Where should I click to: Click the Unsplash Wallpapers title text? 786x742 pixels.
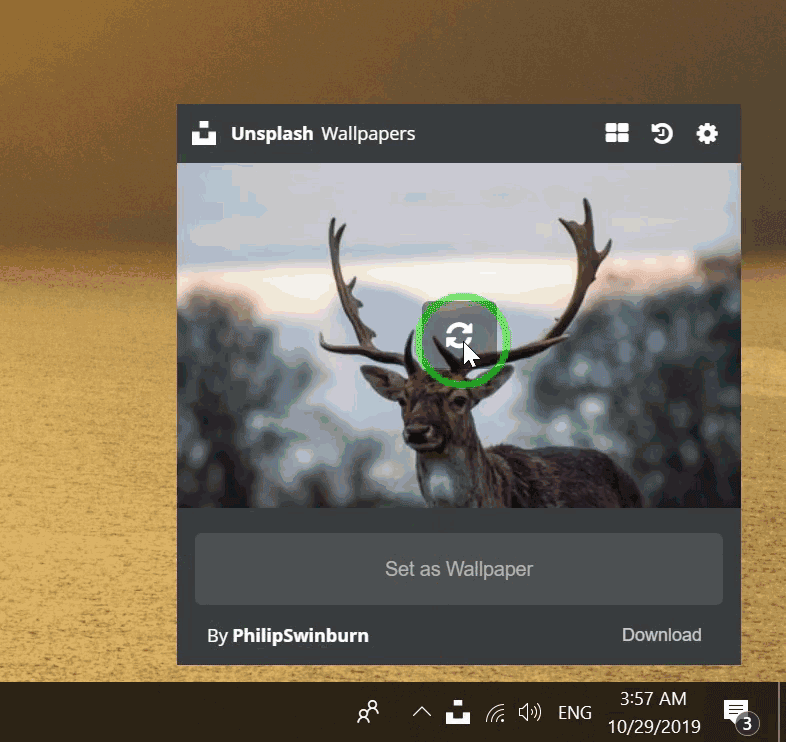point(323,133)
